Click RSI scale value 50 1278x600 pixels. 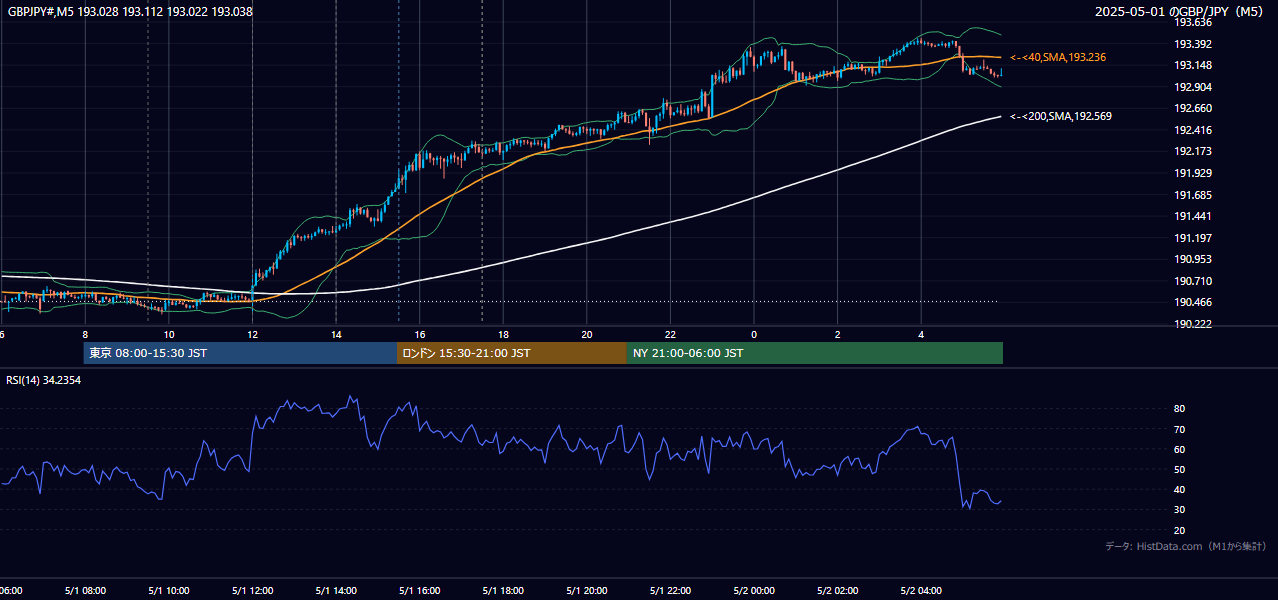point(1179,470)
